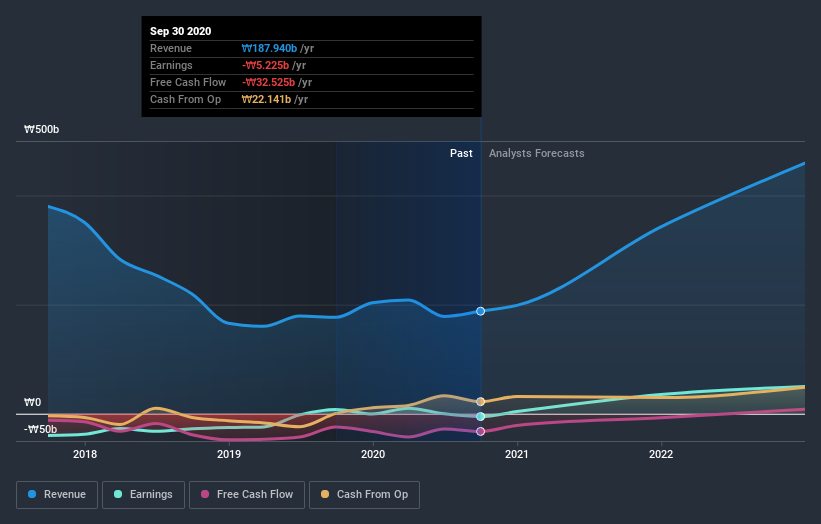Viewport: 821px width, 524px height.
Task: Toggle the Revenue legend button
Action: (57, 495)
